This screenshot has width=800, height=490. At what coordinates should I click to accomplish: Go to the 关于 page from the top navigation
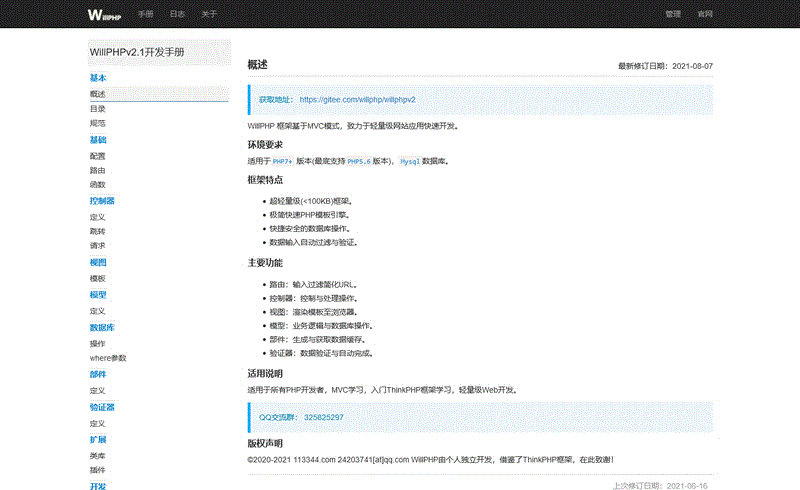[x=208, y=15]
